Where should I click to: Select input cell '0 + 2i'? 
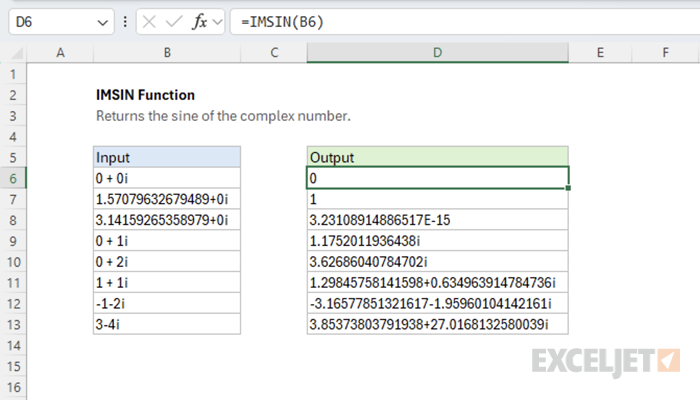tap(167, 262)
